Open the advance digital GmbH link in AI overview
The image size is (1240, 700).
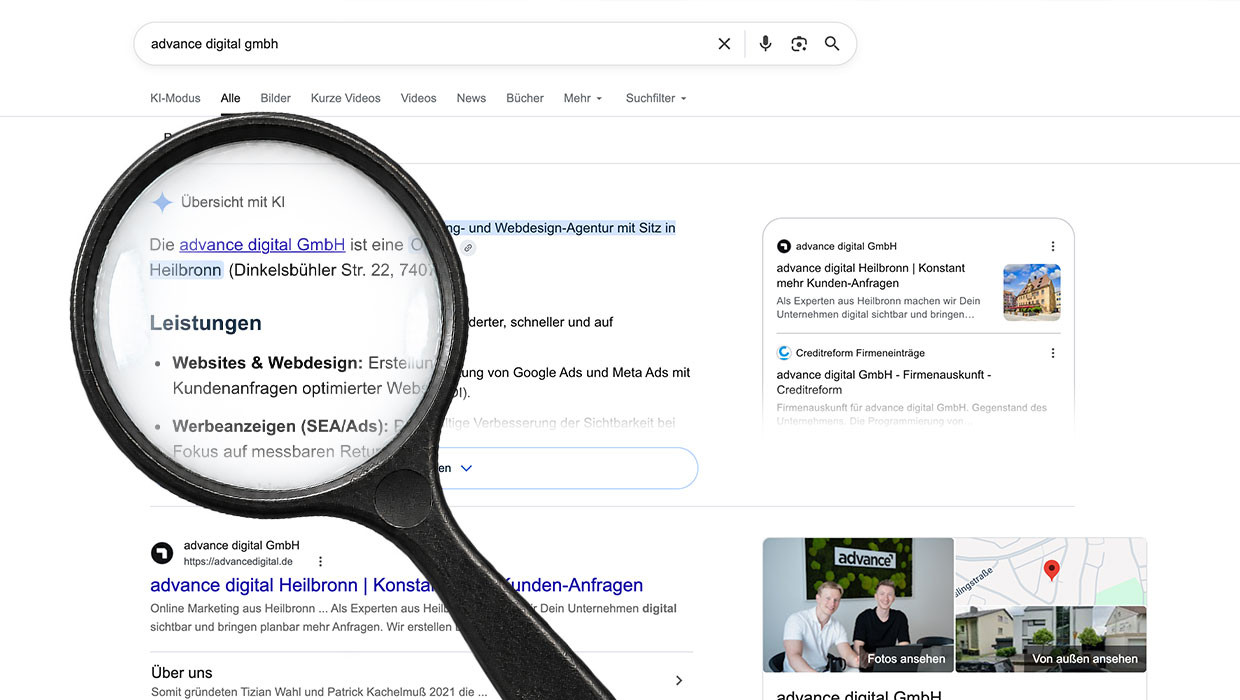click(x=262, y=244)
